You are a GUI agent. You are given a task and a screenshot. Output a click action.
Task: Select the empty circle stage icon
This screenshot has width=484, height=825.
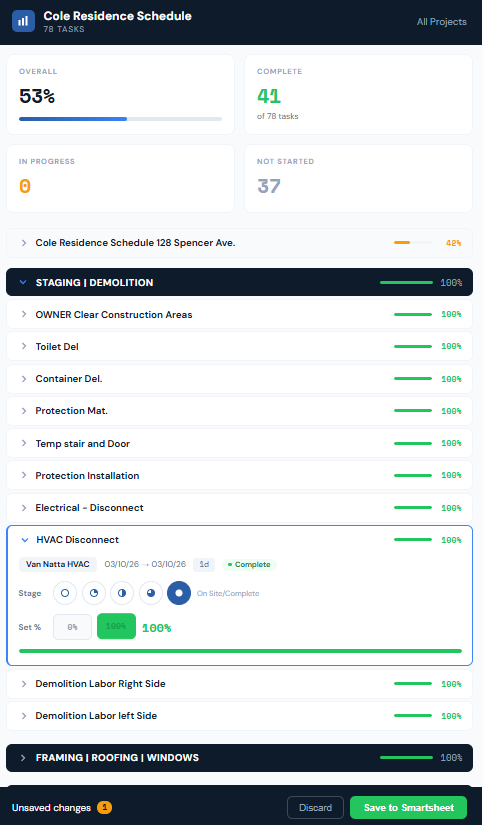(65, 593)
